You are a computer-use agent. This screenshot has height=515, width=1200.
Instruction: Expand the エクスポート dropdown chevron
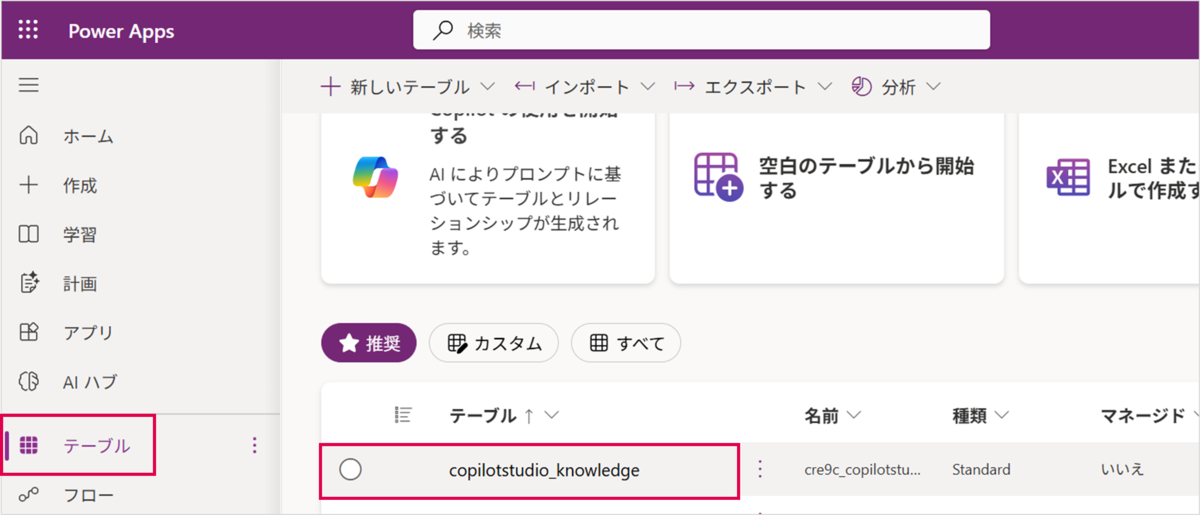tap(824, 87)
